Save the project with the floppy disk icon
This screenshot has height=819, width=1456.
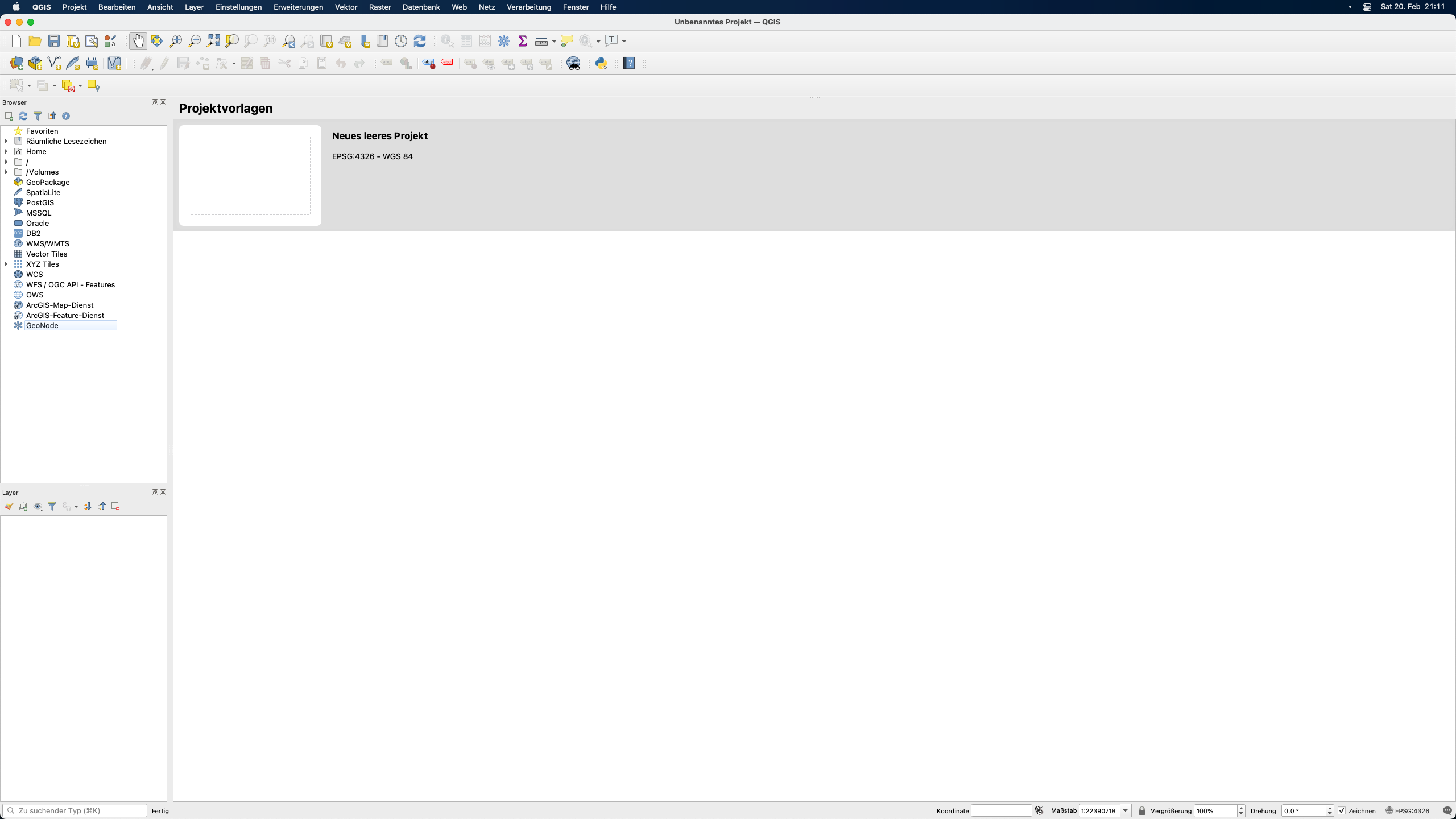tap(54, 41)
